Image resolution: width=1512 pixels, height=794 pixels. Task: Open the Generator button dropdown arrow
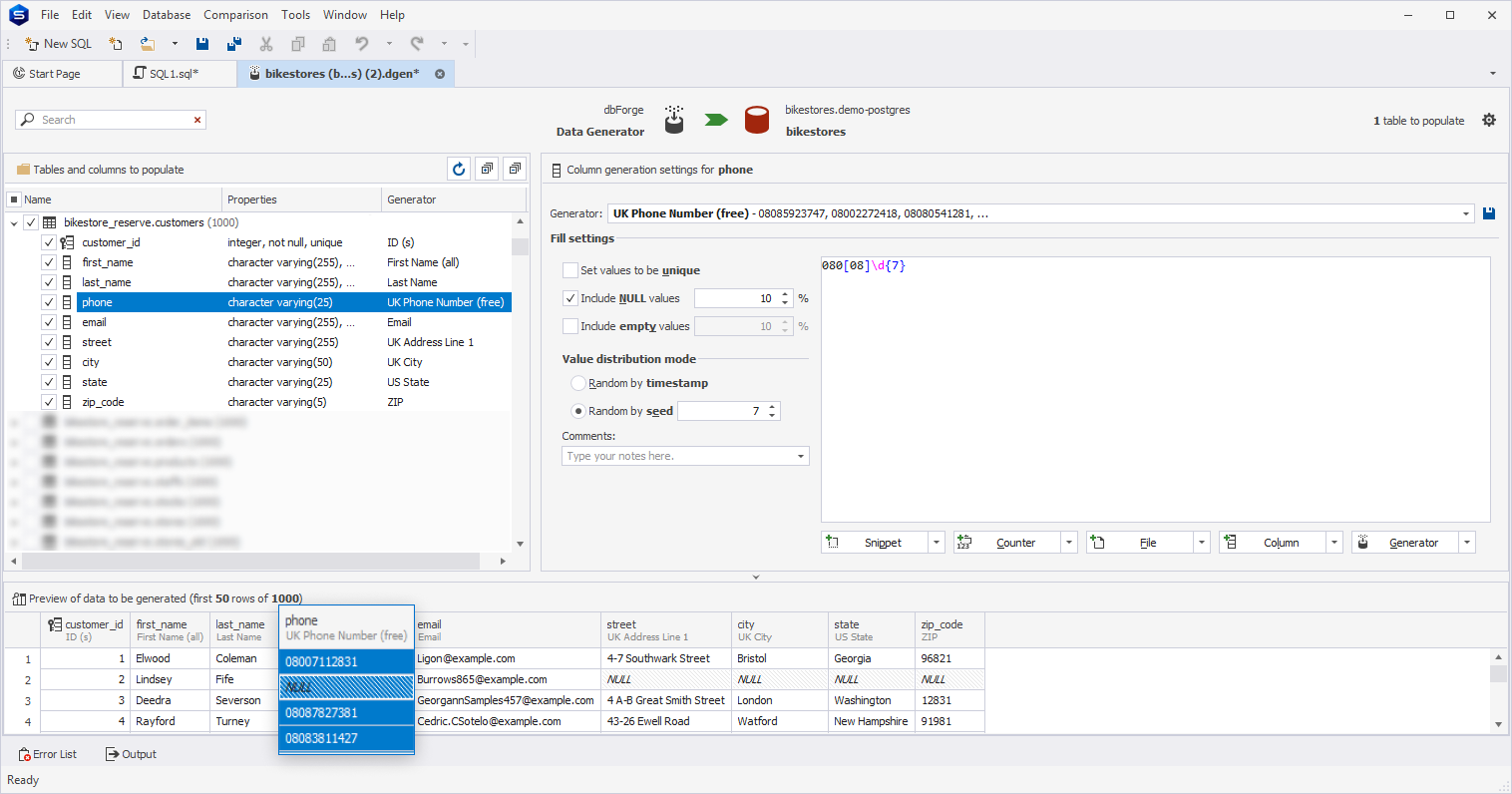(1466, 543)
